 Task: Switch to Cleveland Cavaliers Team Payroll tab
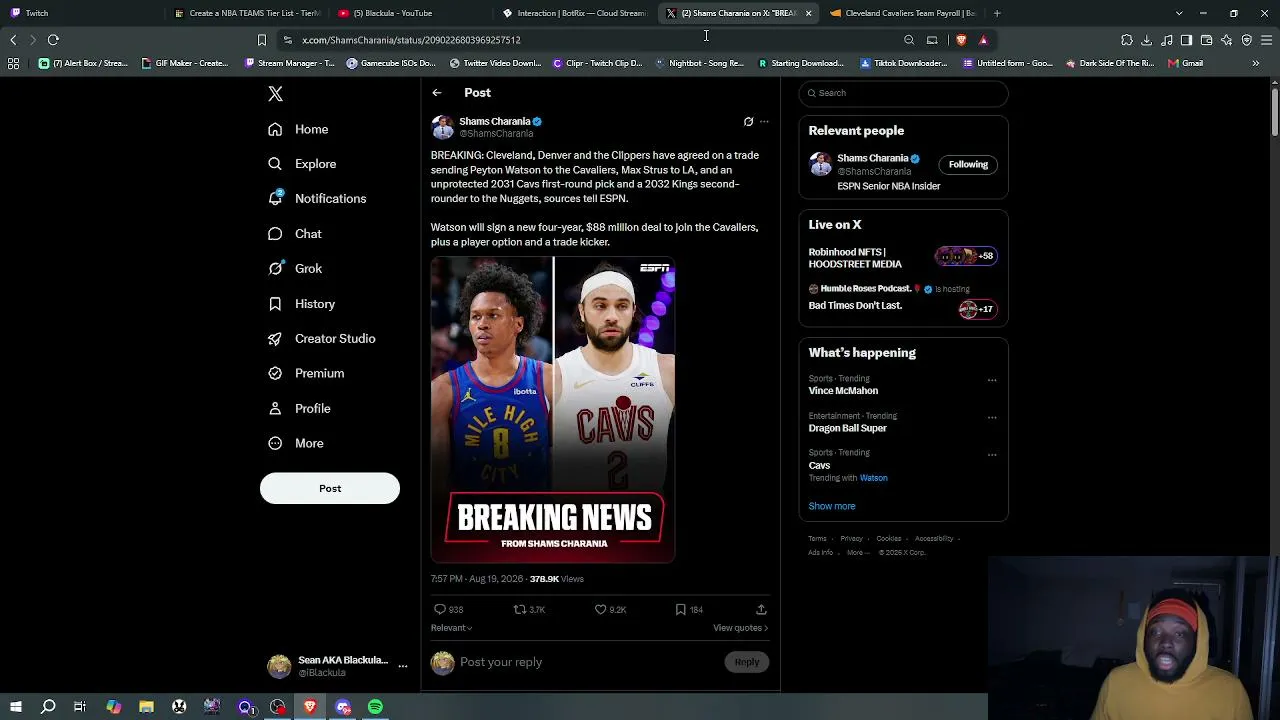tap(902, 13)
